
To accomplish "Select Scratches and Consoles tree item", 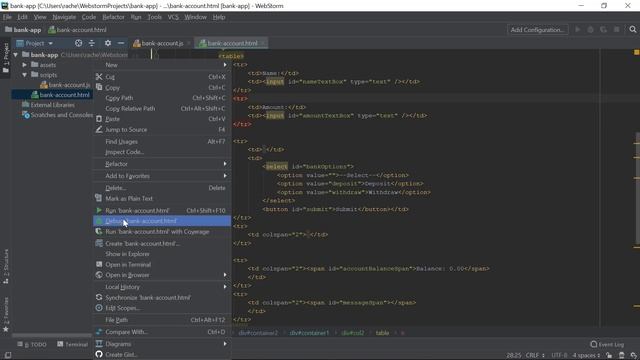I will pos(58,115).
